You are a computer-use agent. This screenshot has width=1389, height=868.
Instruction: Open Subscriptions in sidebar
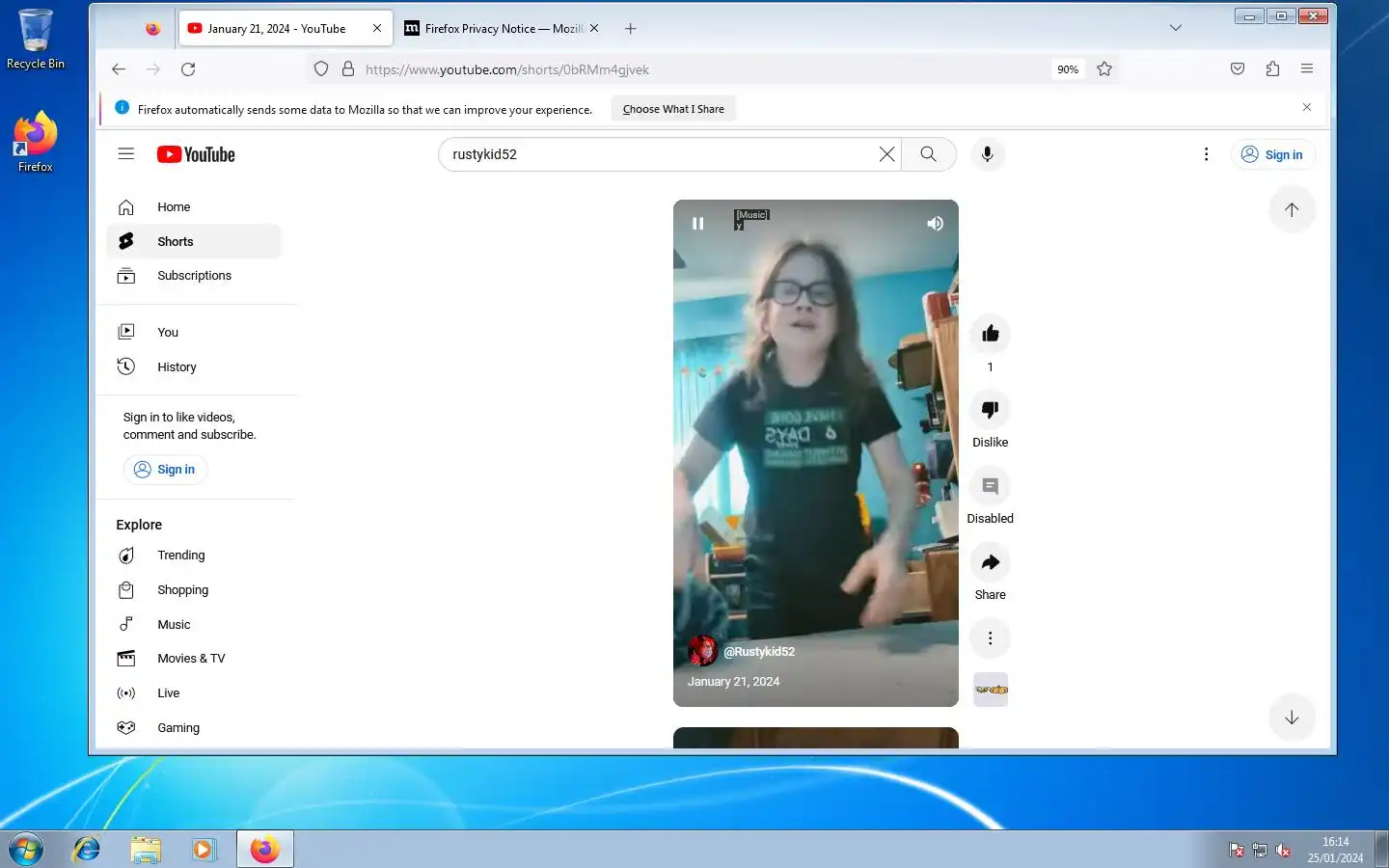tap(194, 276)
